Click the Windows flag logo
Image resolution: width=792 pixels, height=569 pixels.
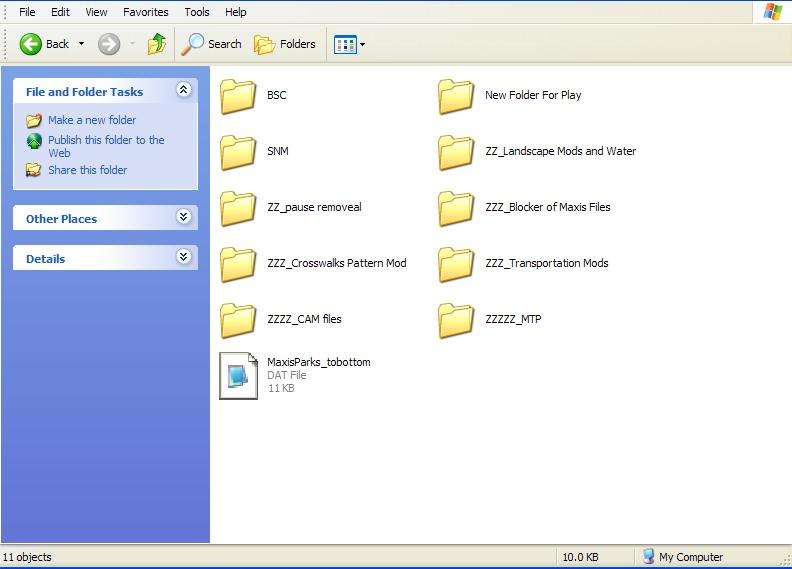click(773, 12)
